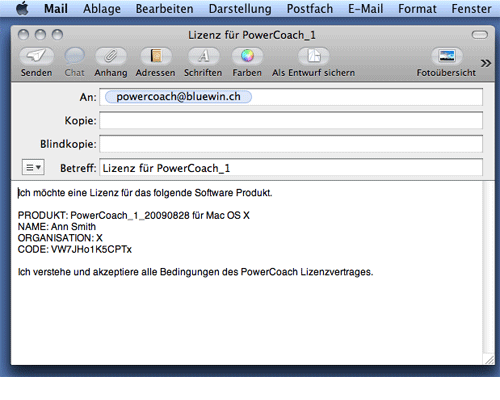
Task: Open the Darstellung menu
Action: [240, 8]
